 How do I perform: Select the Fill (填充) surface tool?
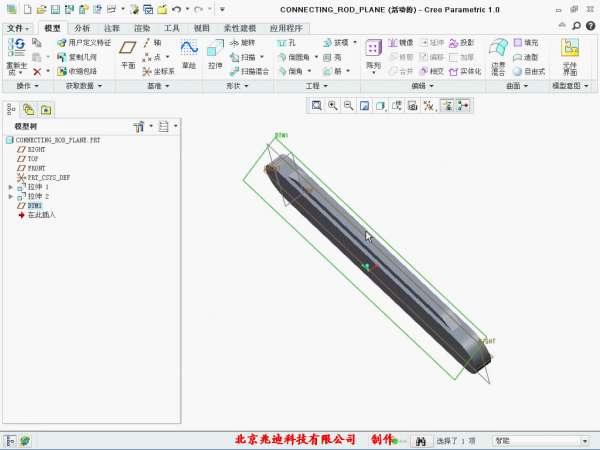click(x=526, y=42)
